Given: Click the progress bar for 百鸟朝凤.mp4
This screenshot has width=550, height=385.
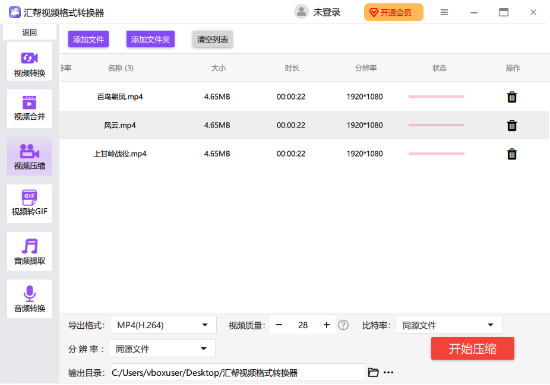Looking at the screenshot, I should tap(436, 96).
